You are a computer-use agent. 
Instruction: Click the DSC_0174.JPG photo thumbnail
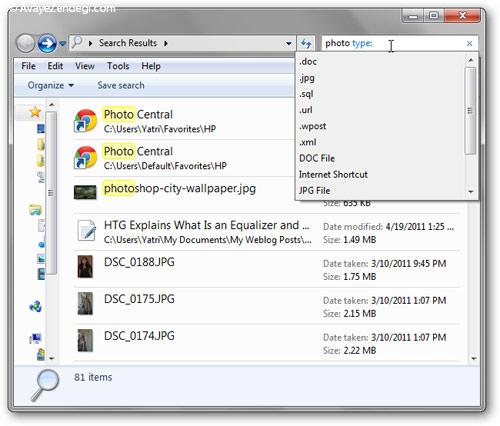pyautogui.click(x=85, y=340)
